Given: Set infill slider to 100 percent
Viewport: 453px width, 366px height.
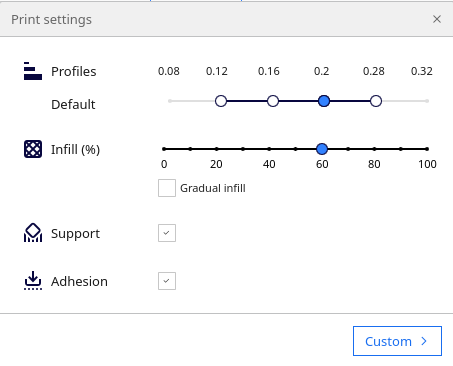Looking at the screenshot, I should tap(427, 149).
